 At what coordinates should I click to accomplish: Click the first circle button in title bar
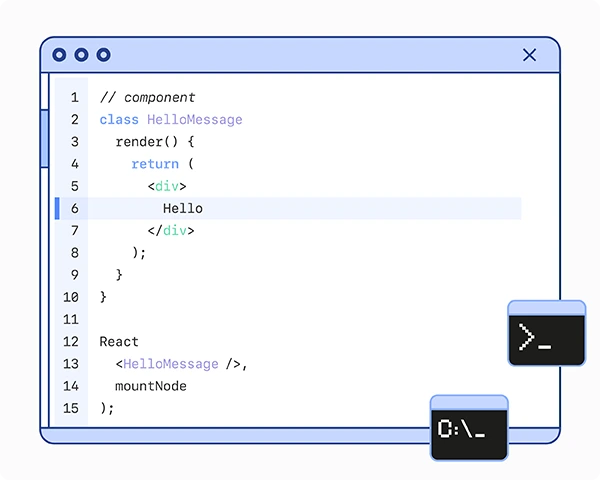[59, 55]
